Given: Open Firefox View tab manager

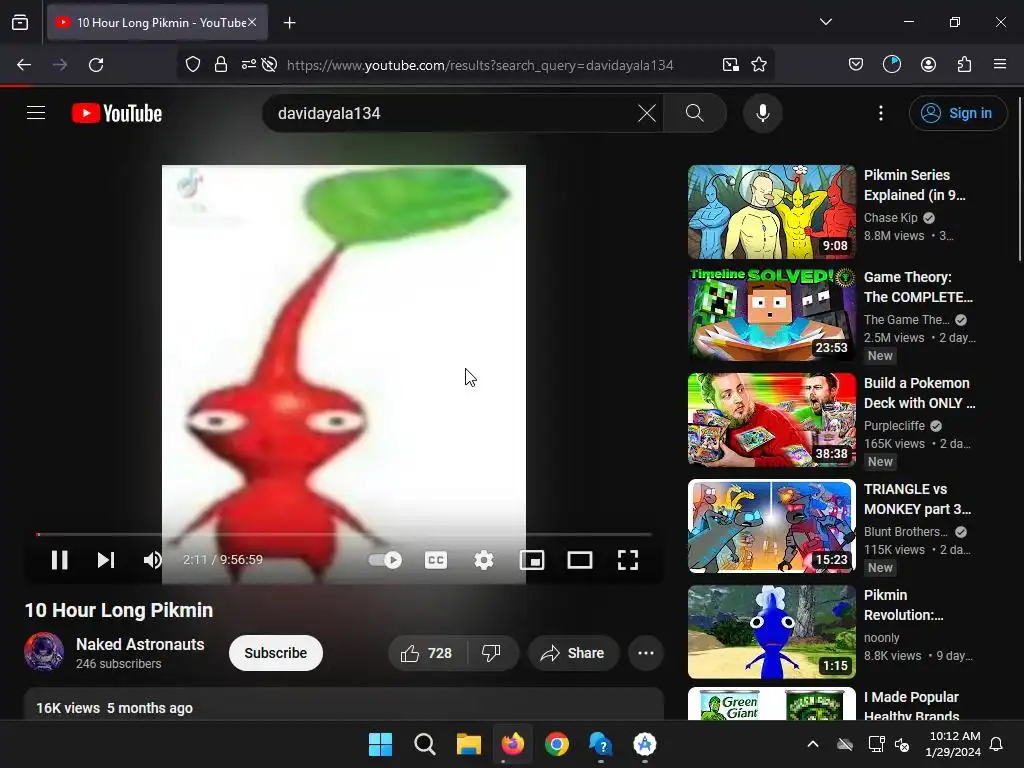Looking at the screenshot, I should tap(20, 23).
